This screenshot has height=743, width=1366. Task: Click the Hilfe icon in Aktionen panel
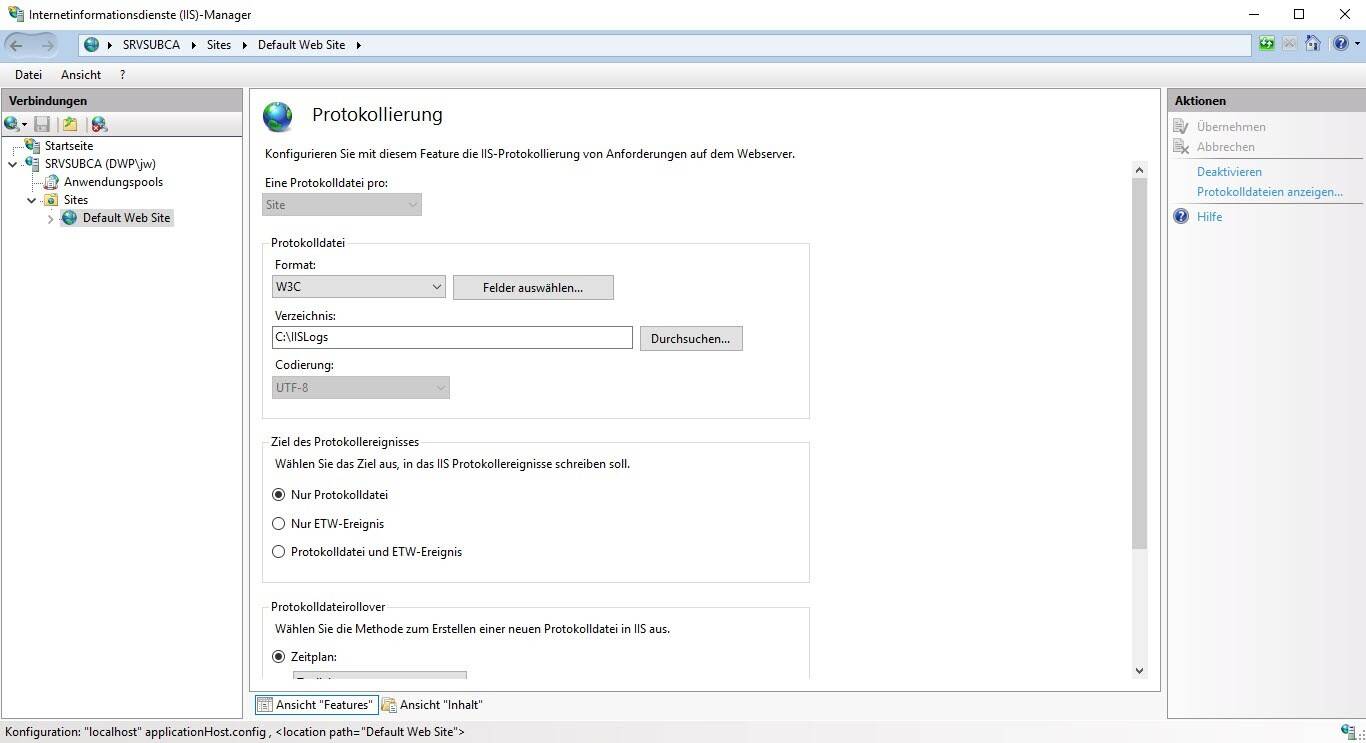pyautogui.click(x=1181, y=216)
